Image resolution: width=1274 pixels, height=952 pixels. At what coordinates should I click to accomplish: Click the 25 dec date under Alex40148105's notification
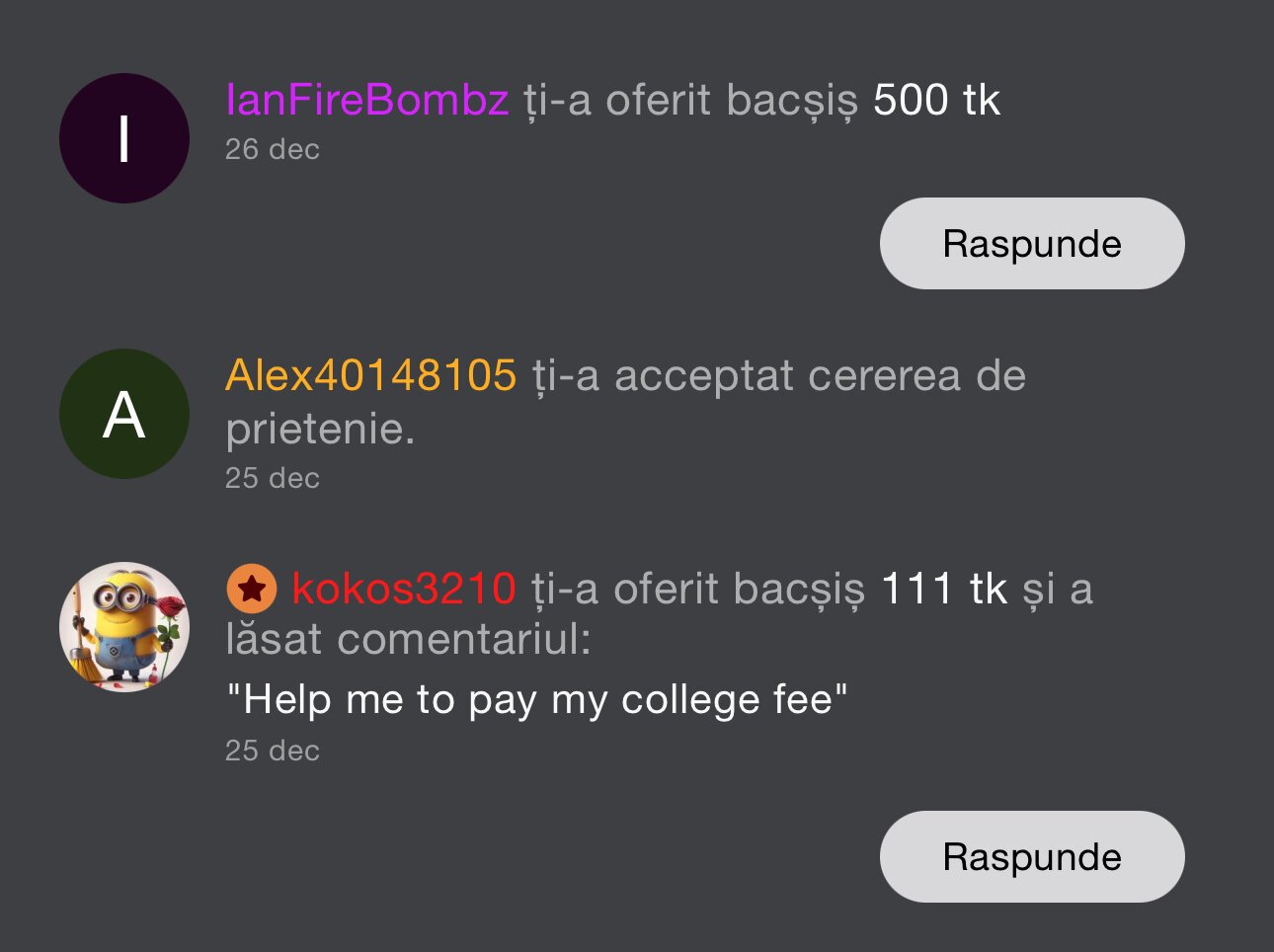coord(273,478)
